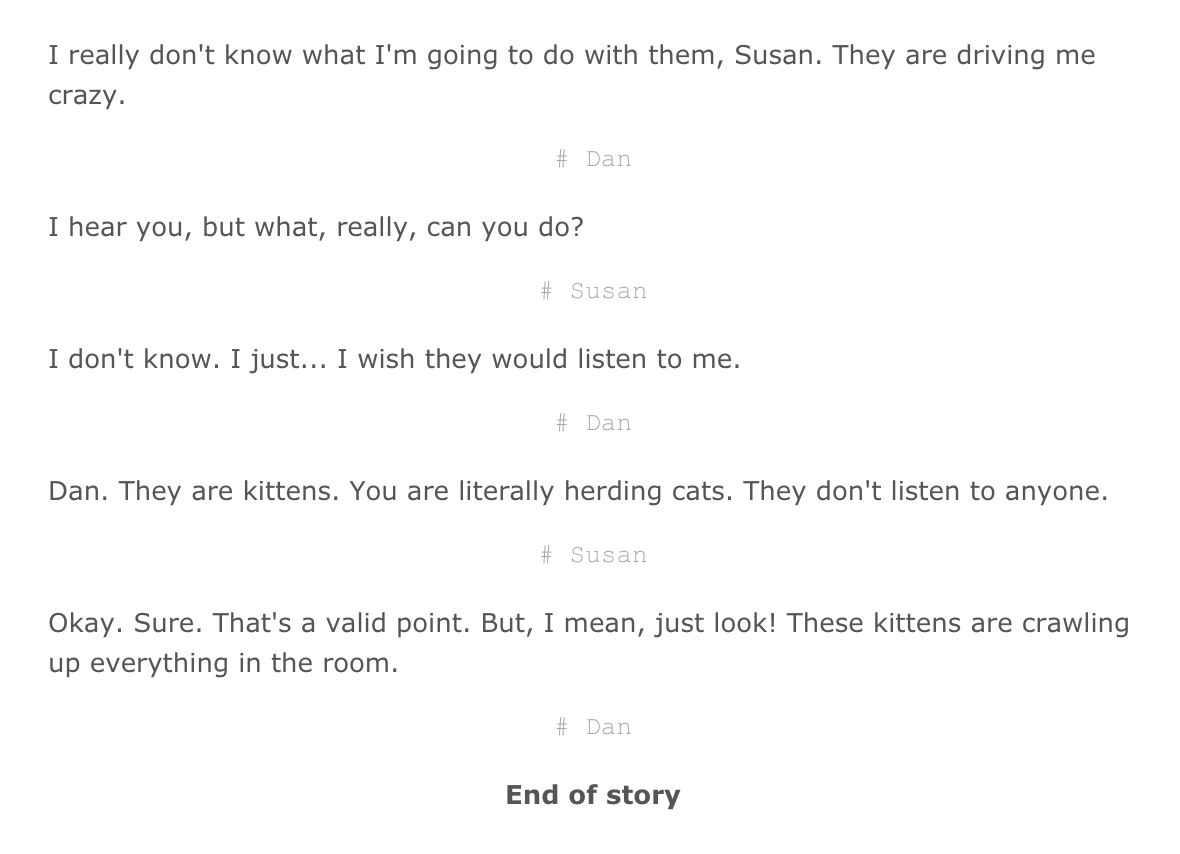1180x854 pixels.
Task: Click the word "crazy" in the opening paragraph
Action: [86, 97]
